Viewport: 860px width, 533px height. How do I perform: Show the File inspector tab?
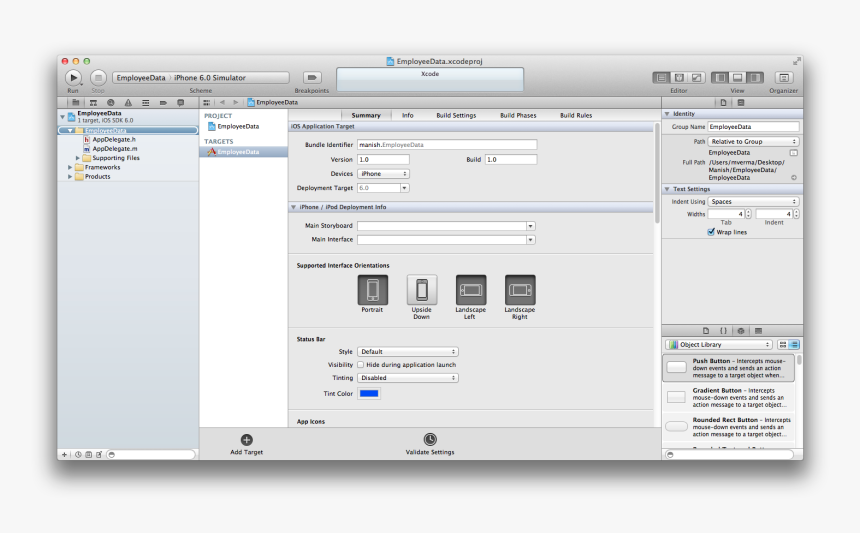point(723,103)
